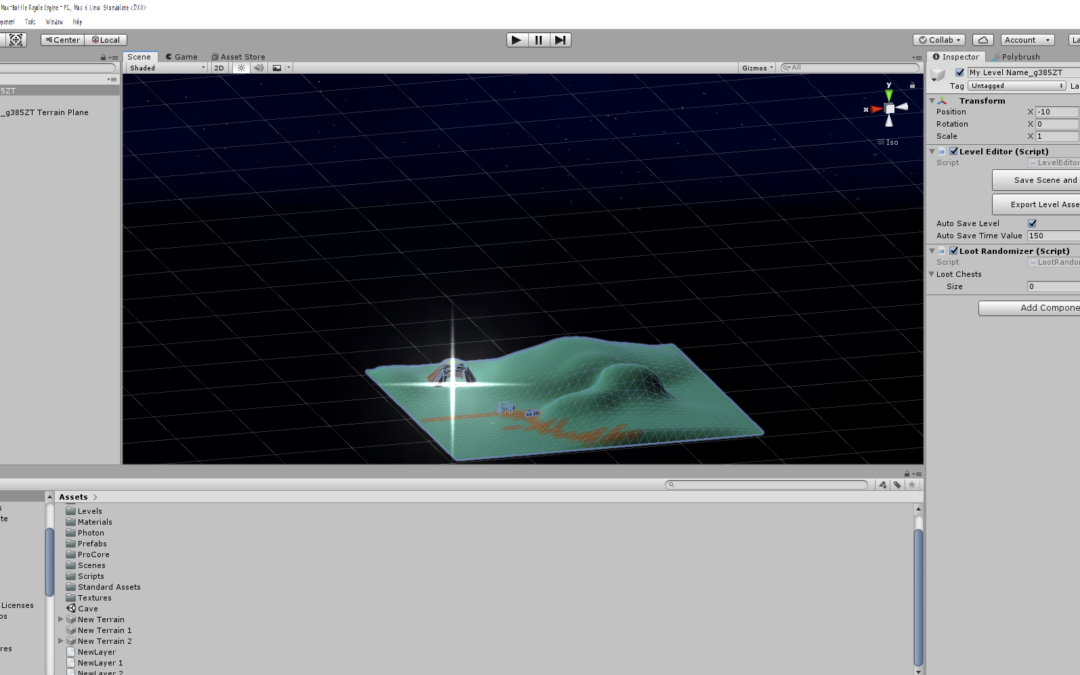
Task: Click the Add Component button
Action: 1029,308
